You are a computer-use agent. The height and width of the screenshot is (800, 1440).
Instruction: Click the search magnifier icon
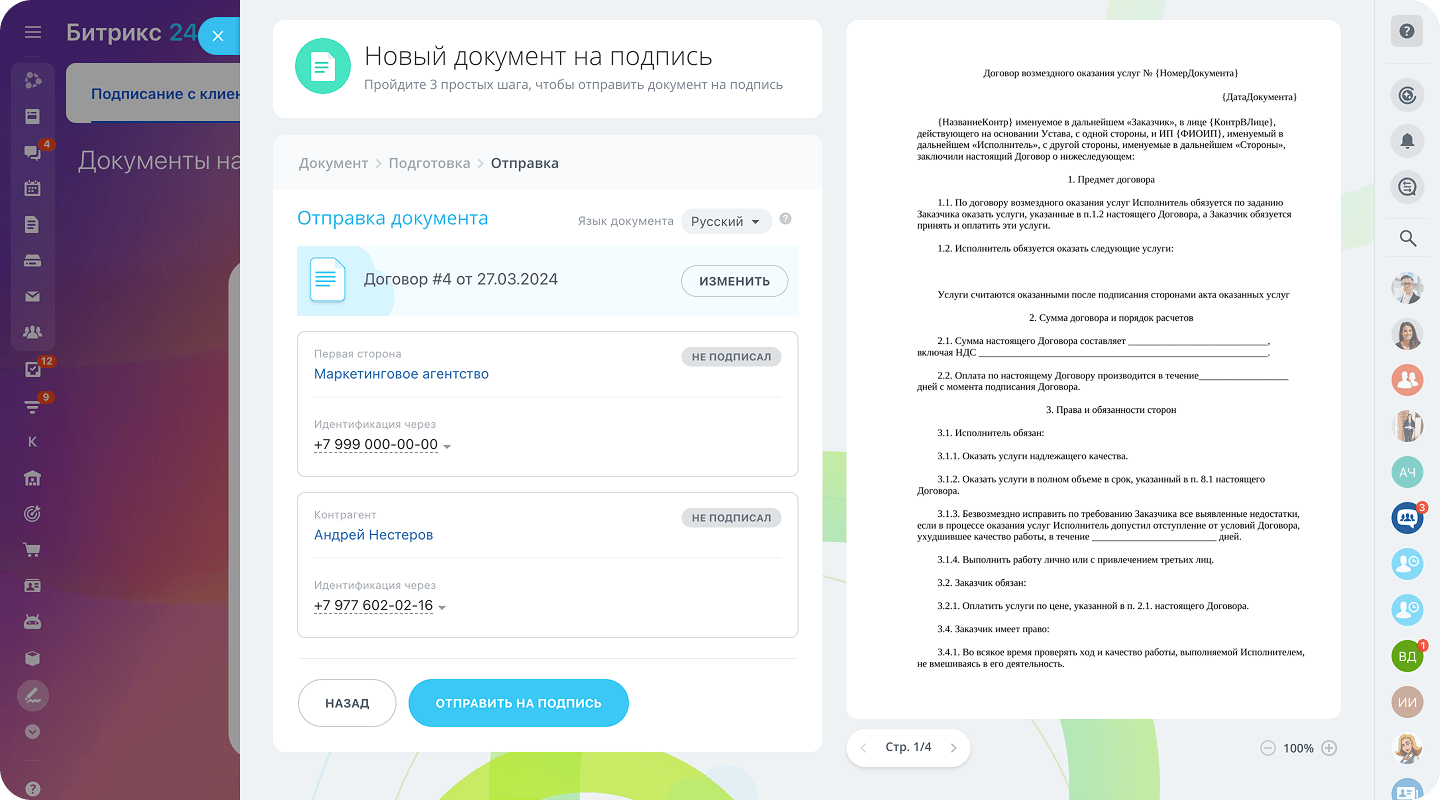[x=1407, y=238]
